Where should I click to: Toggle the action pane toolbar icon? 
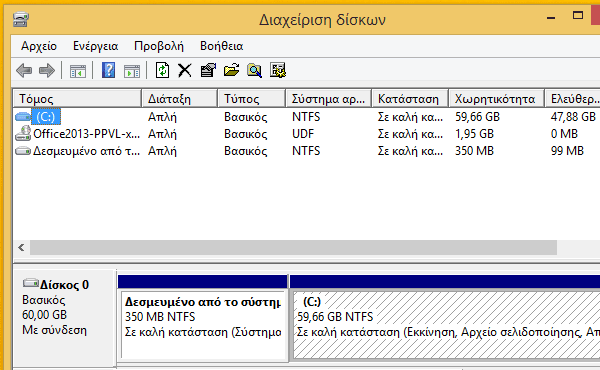[132, 71]
